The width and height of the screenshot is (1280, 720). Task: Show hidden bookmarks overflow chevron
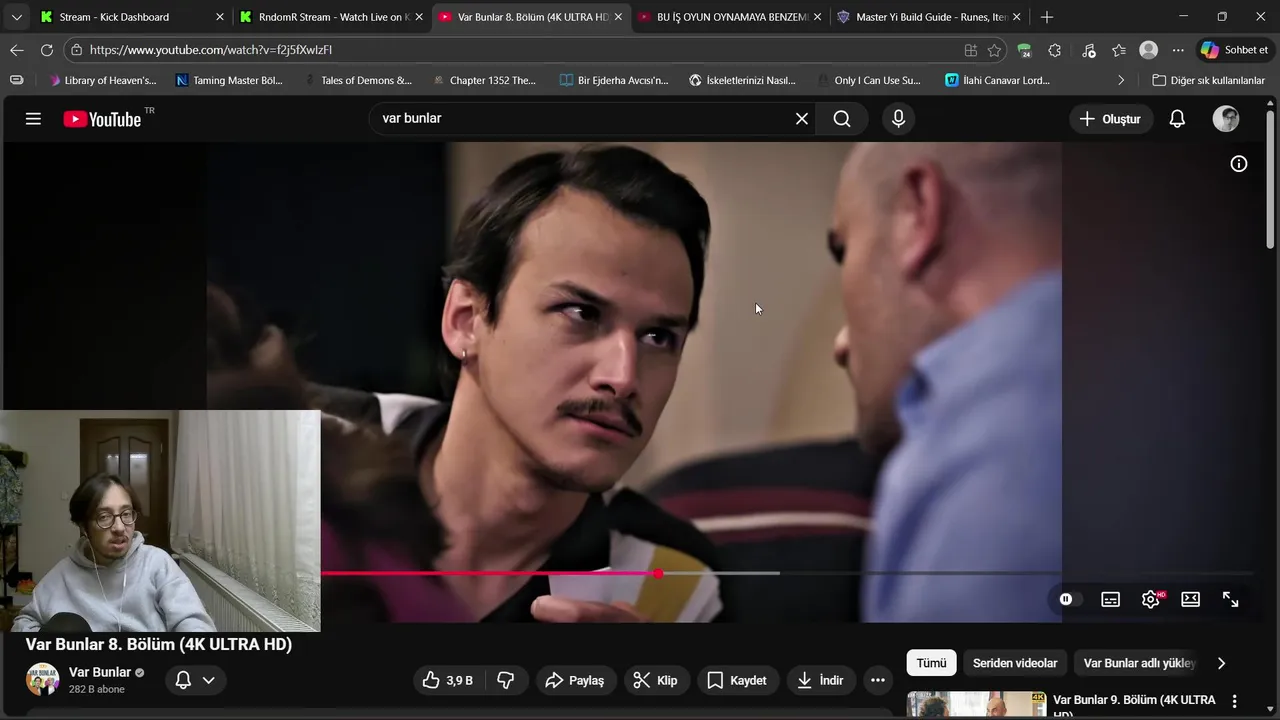1121,80
